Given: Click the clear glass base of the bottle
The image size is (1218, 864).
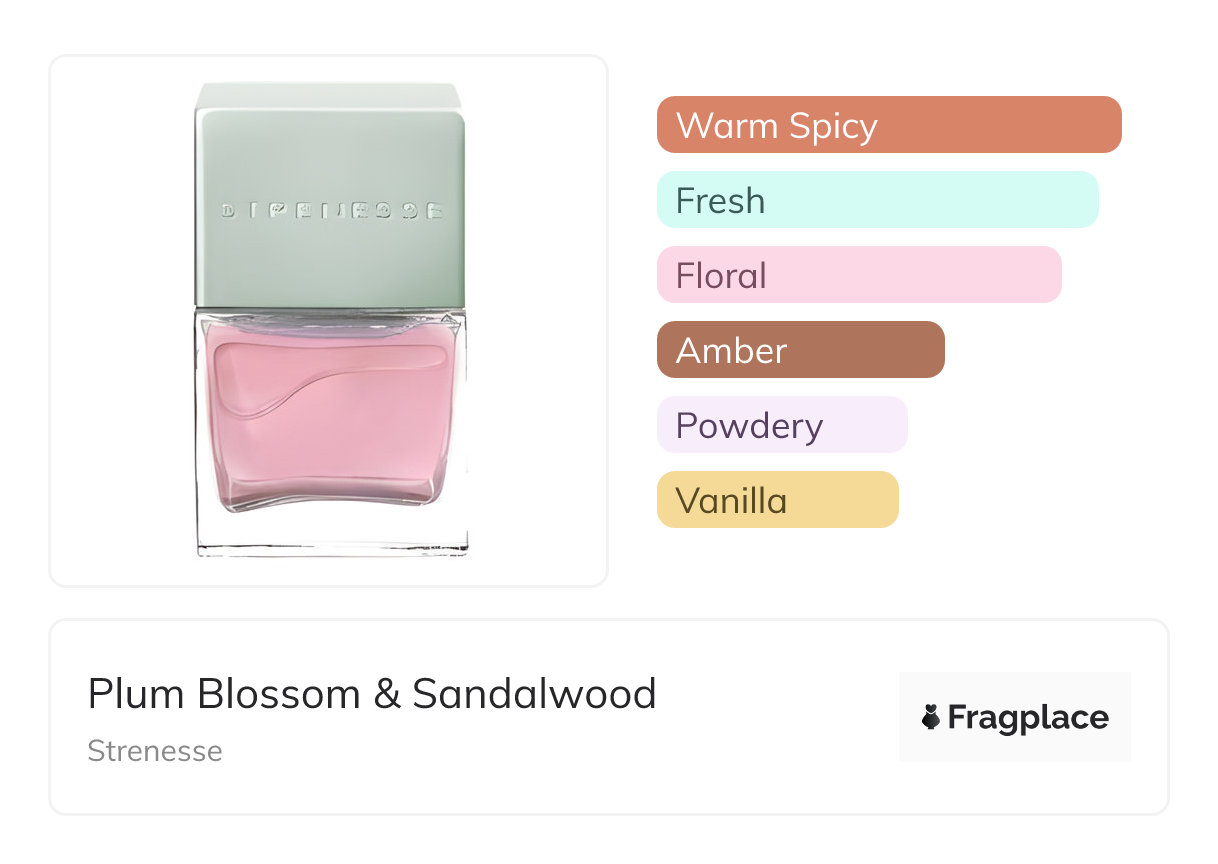Looking at the screenshot, I should pos(330,530).
